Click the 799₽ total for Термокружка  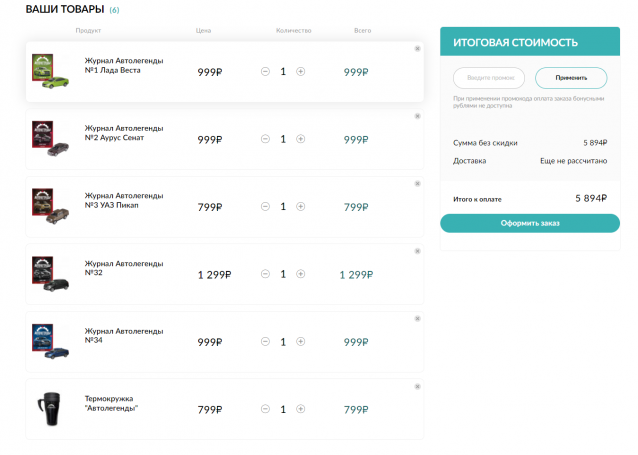[356, 410]
